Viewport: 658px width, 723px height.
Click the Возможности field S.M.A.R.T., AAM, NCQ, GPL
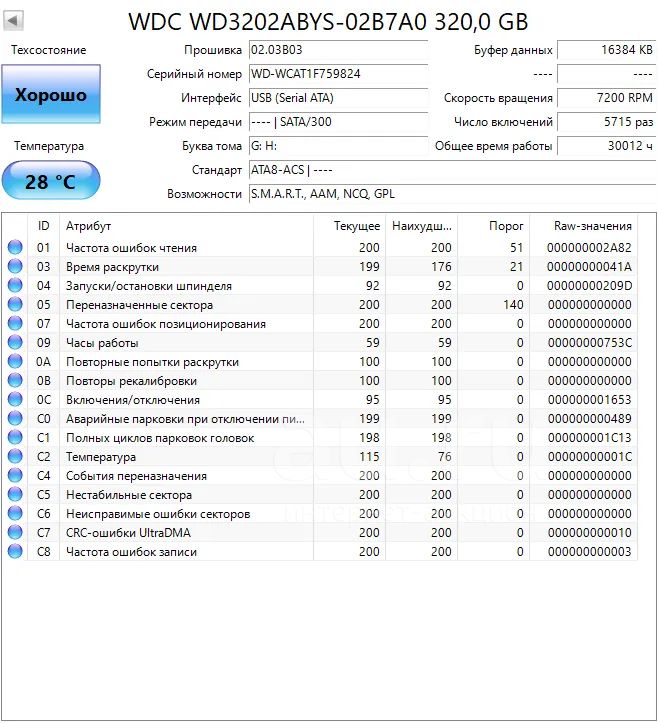[452, 194]
